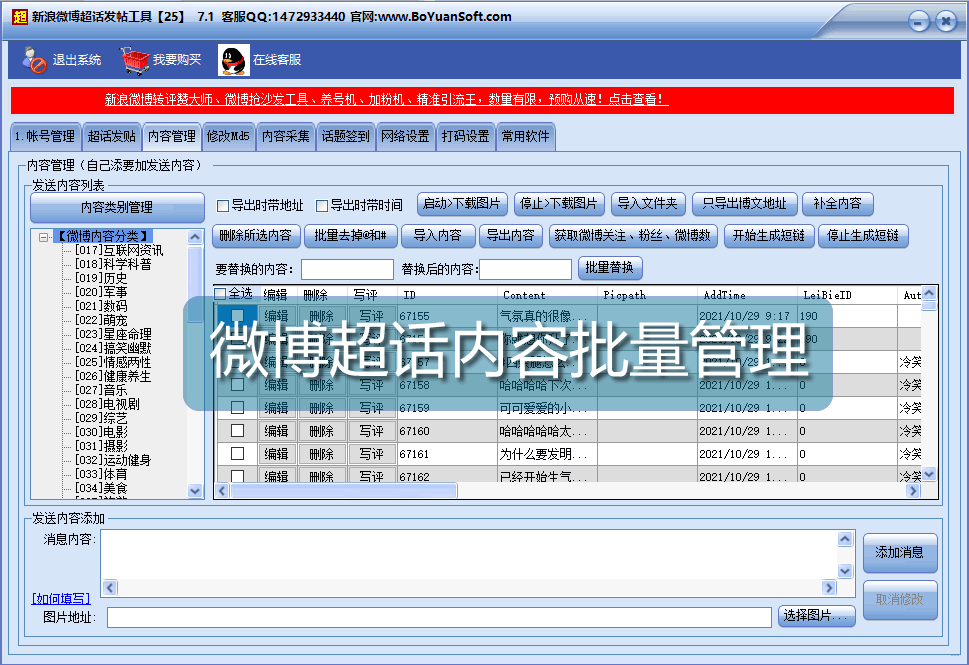Click content table scroll-left arrow
The height and width of the screenshot is (665, 969).
pyautogui.click(x=222, y=491)
